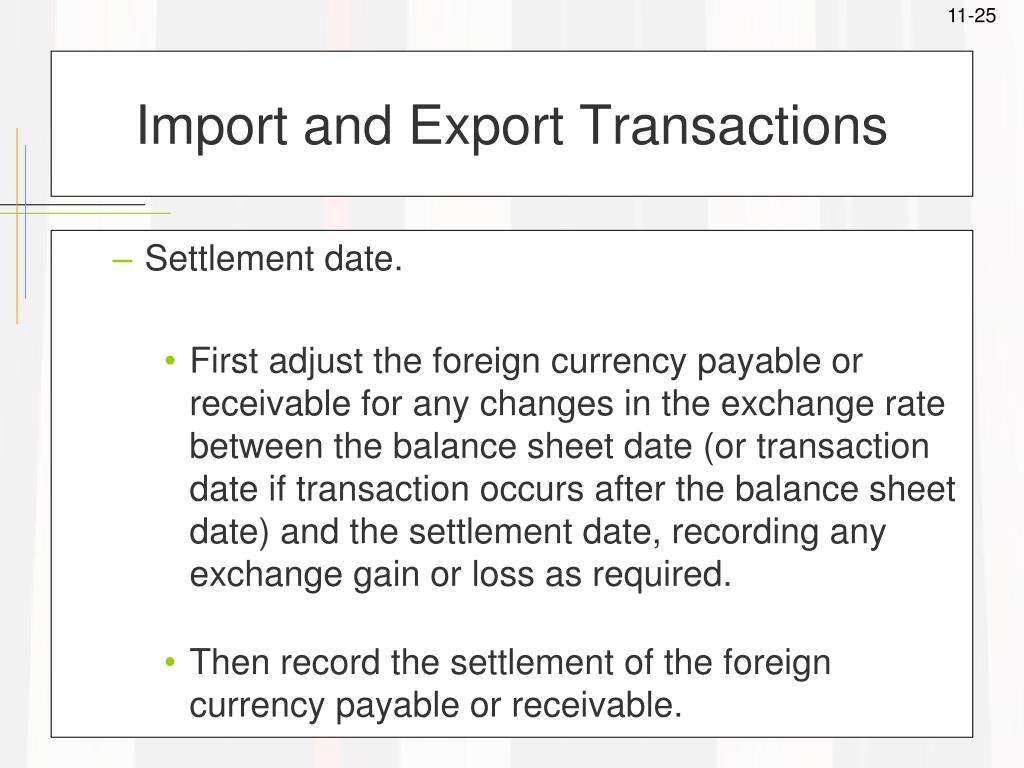Click the line receivable for any changes
This screenshot has width=1024, height=768.
pyautogui.click(x=567, y=404)
